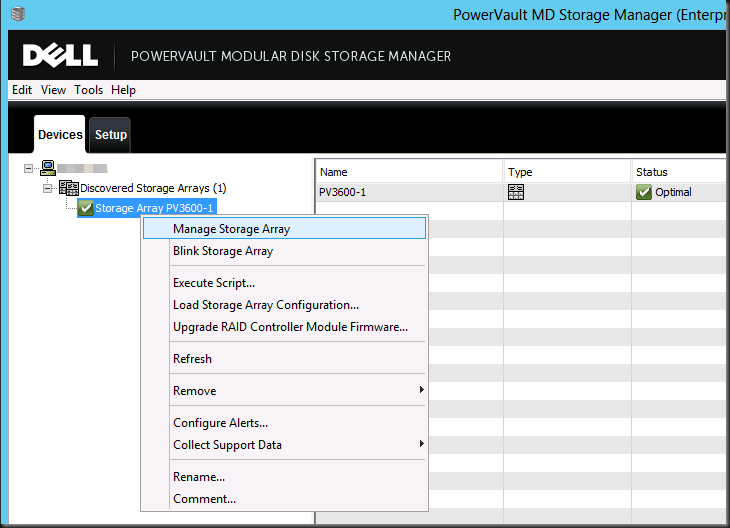
Task: Click the storage manager app icon in title bar
Action: point(18,14)
